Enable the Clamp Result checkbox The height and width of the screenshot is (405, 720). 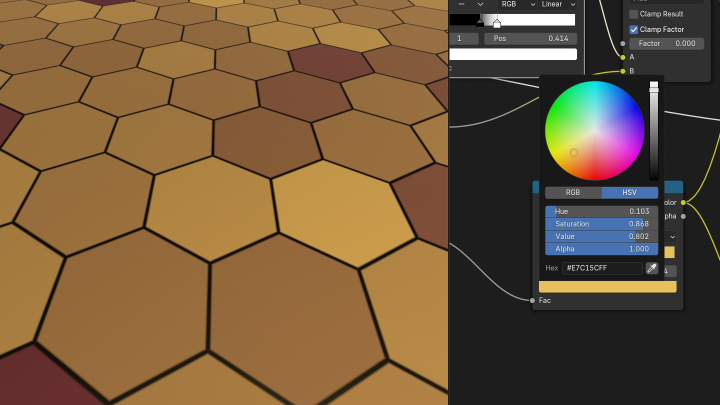tap(633, 14)
